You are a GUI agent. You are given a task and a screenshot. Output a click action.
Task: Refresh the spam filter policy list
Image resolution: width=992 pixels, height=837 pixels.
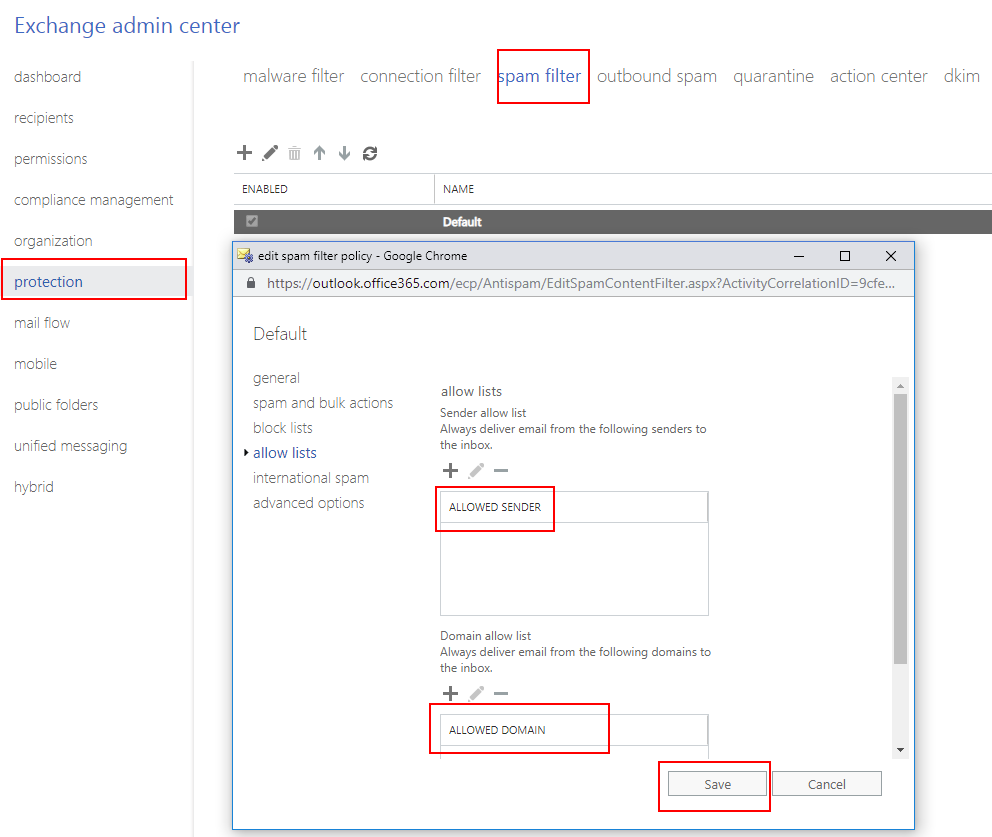tap(369, 153)
